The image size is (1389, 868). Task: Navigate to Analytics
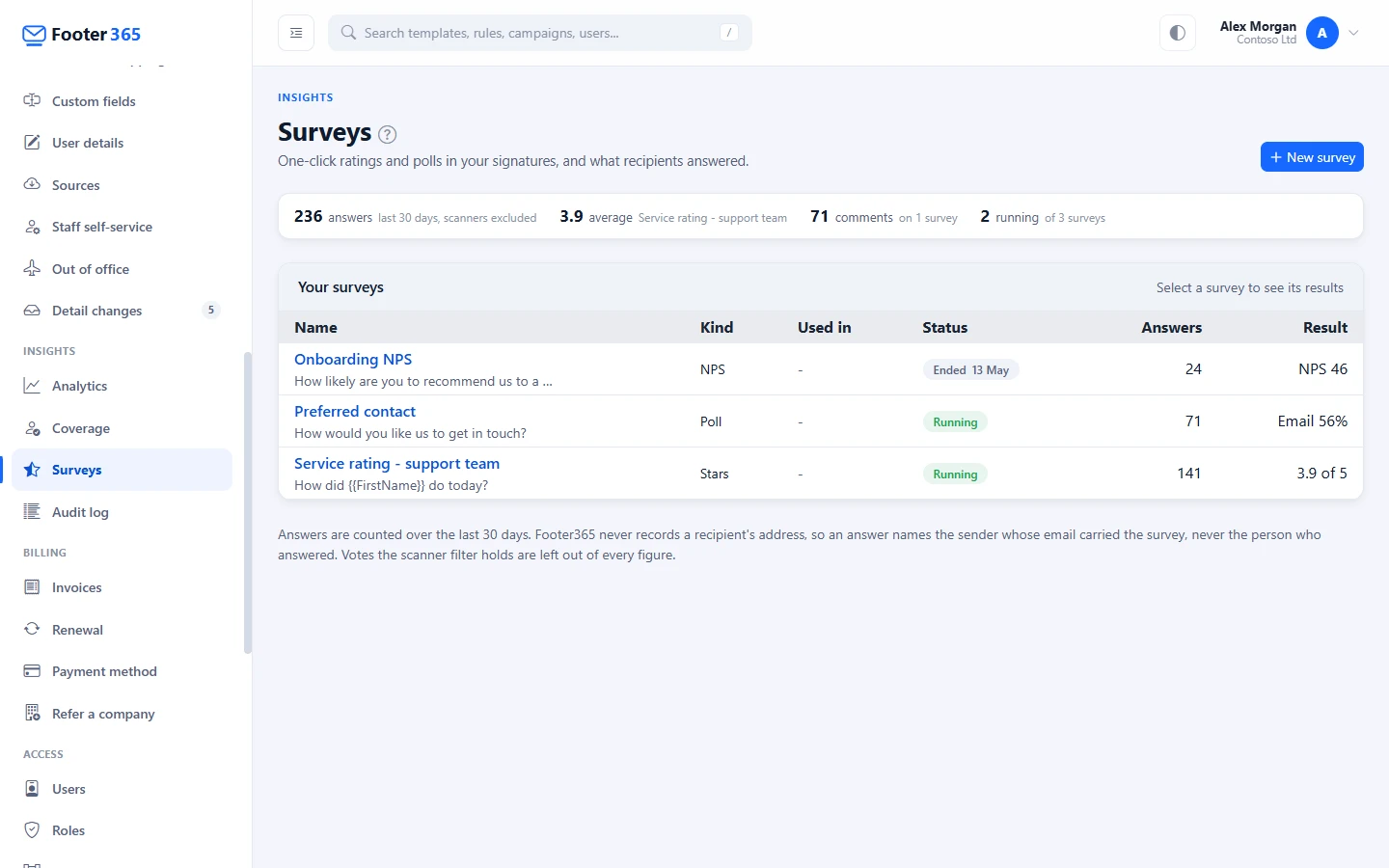point(122,386)
